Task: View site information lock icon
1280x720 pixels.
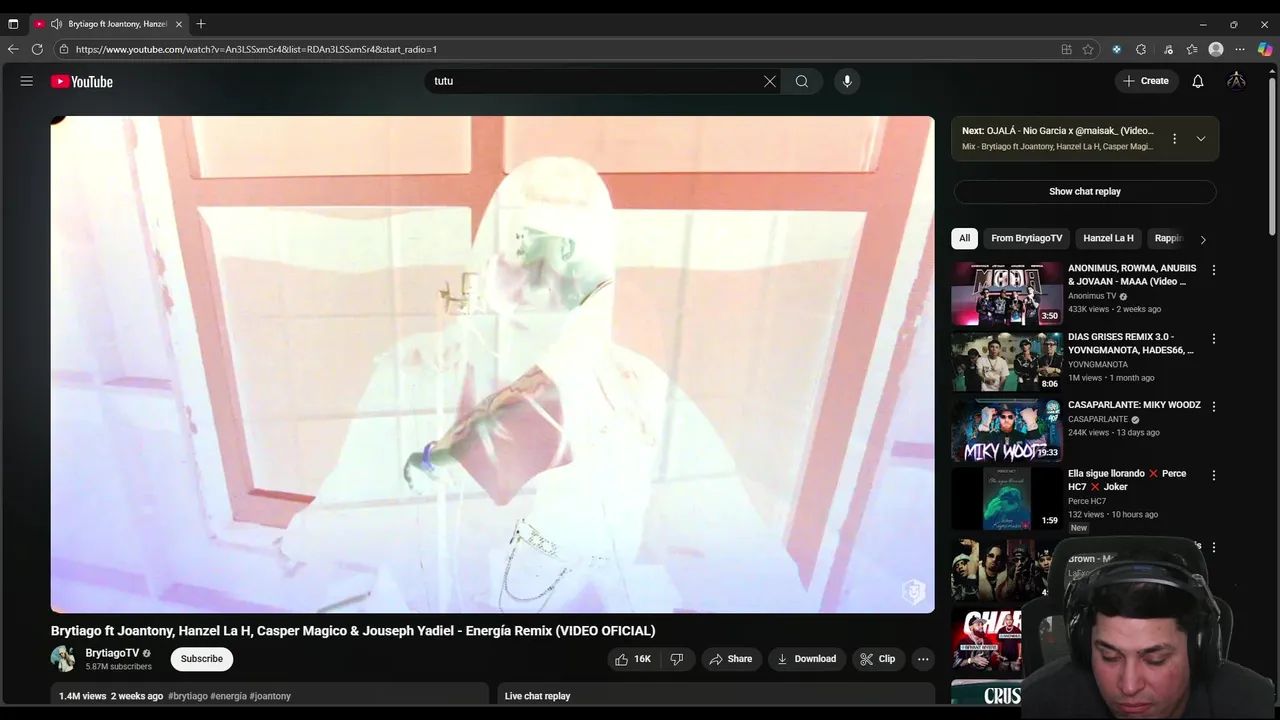Action: (64, 49)
